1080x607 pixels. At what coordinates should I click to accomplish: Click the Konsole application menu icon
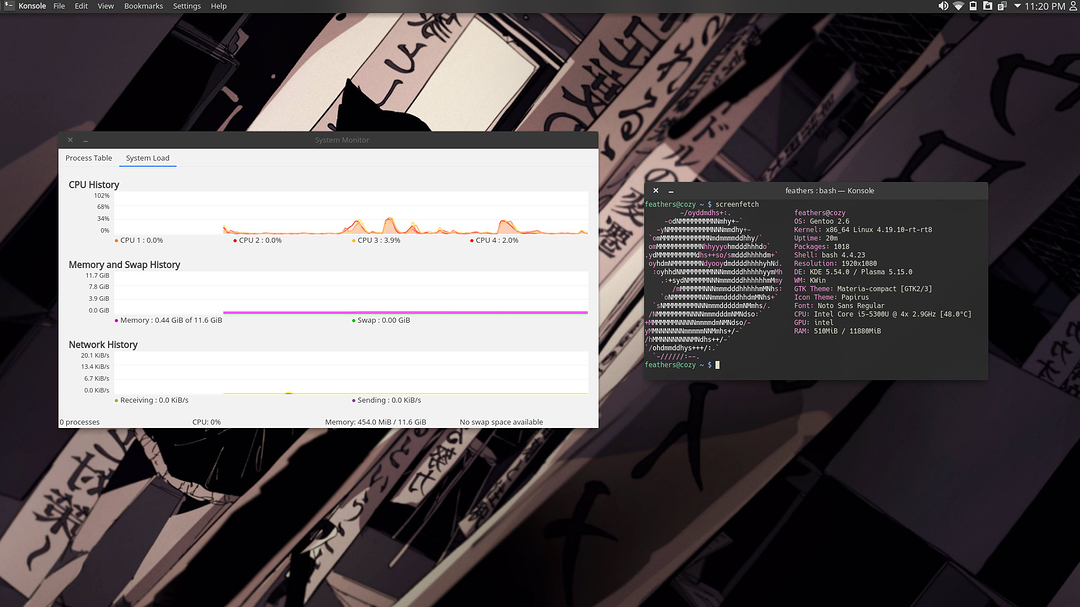pyautogui.click(x=8, y=6)
